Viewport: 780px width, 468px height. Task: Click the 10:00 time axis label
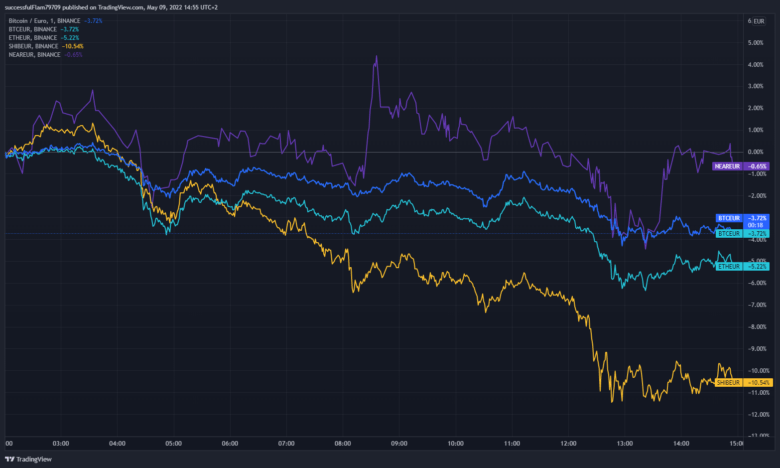pyautogui.click(x=455, y=443)
